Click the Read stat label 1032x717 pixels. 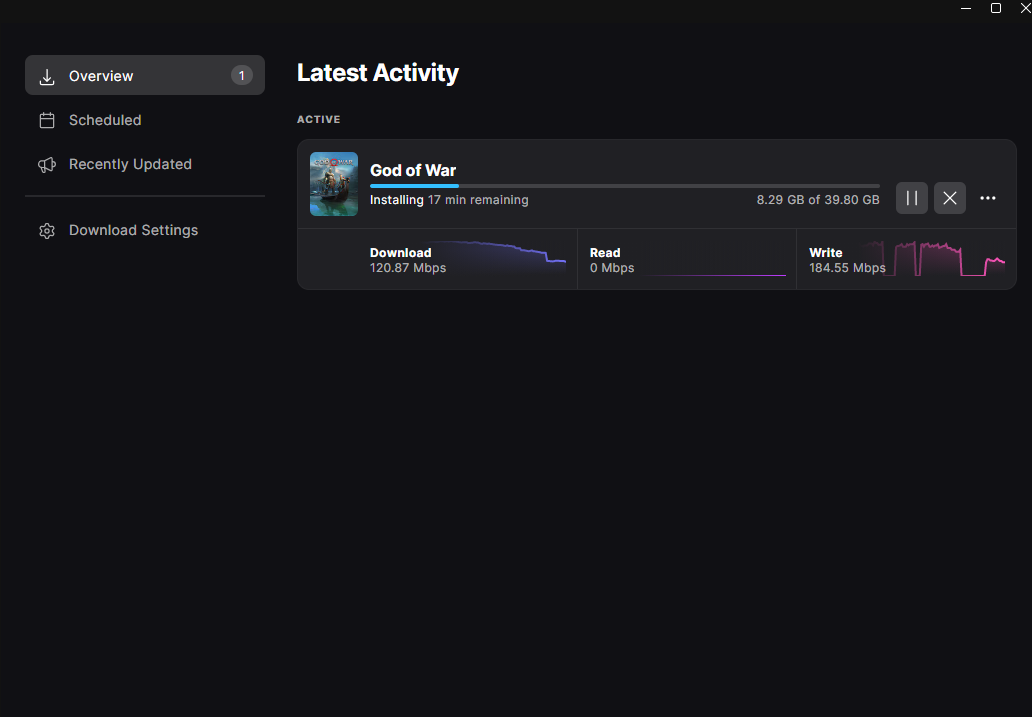coord(605,253)
